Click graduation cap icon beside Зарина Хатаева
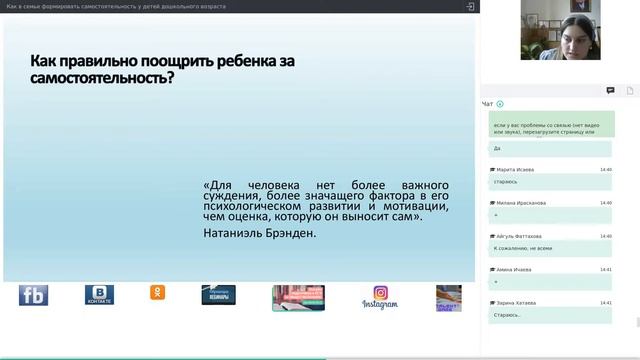Screen dimensions: 640x360 492,303
